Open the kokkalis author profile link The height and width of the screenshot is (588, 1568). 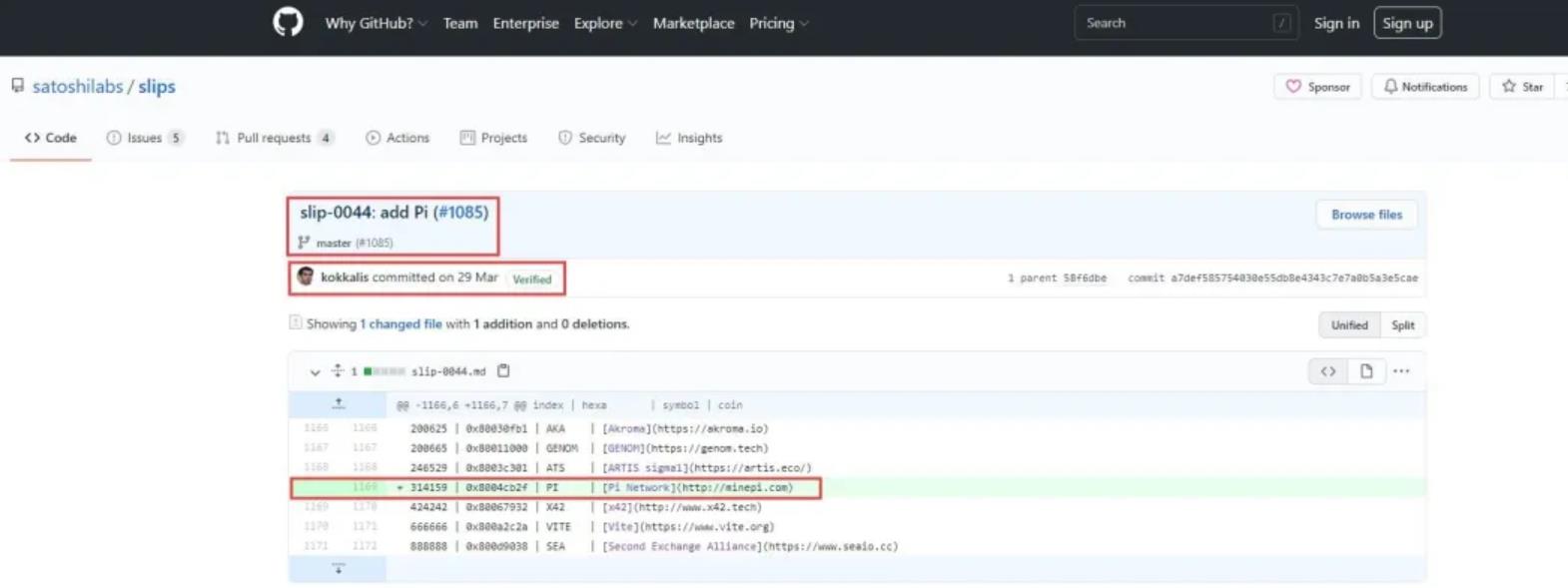[x=345, y=278]
